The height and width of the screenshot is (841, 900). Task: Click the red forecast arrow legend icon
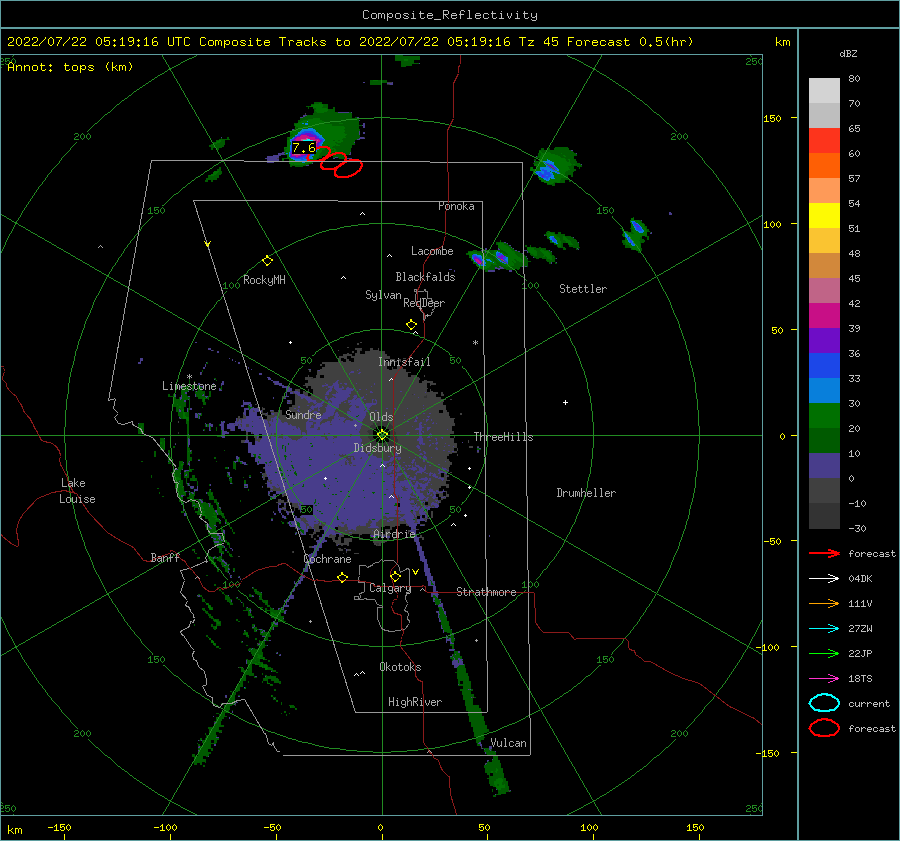(824, 553)
